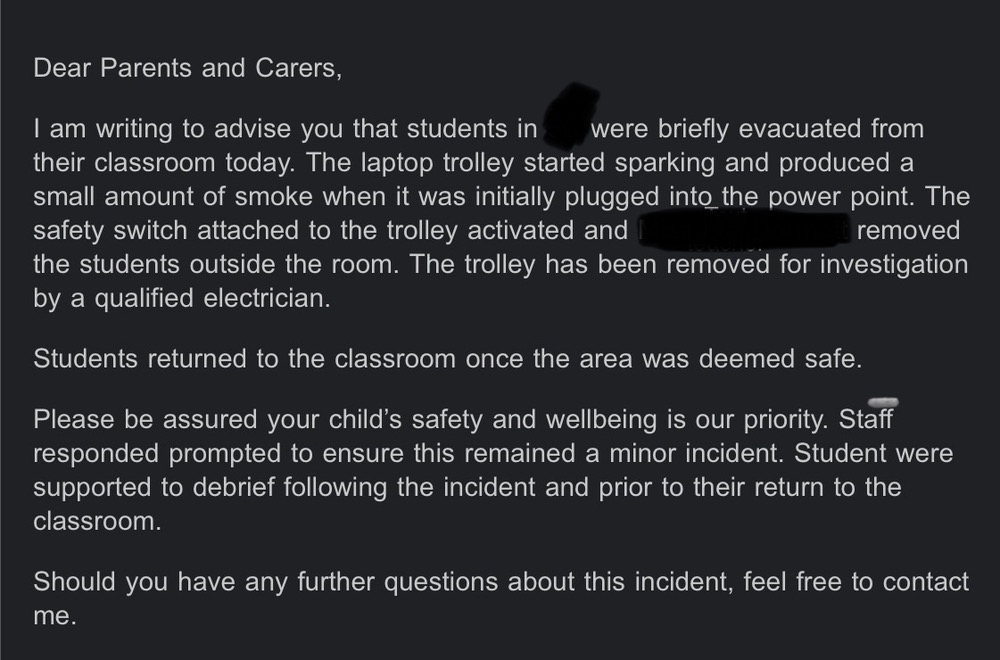Click the black redaction blob after "students in"
This screenshot has height=660, width=1000.
point(570,114)
